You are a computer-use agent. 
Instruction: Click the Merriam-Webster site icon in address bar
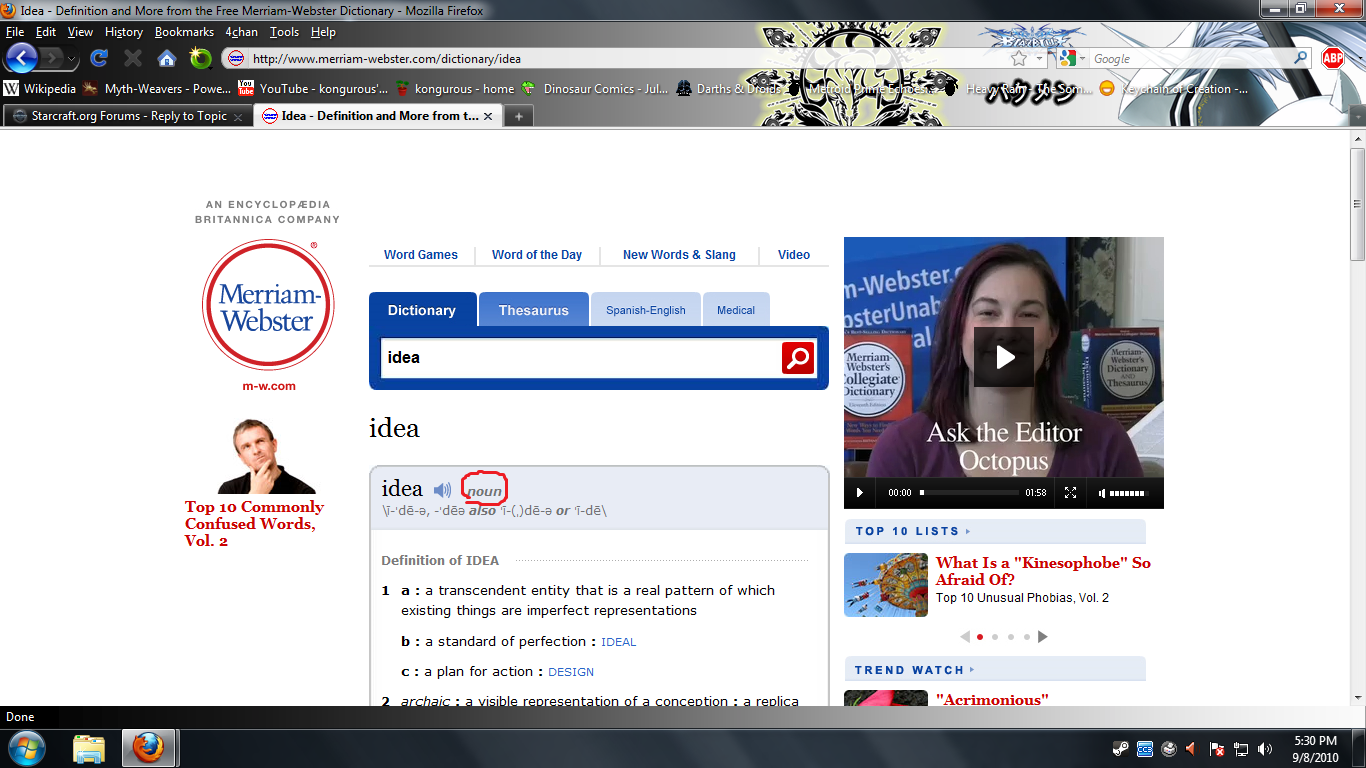pos(238,59)
